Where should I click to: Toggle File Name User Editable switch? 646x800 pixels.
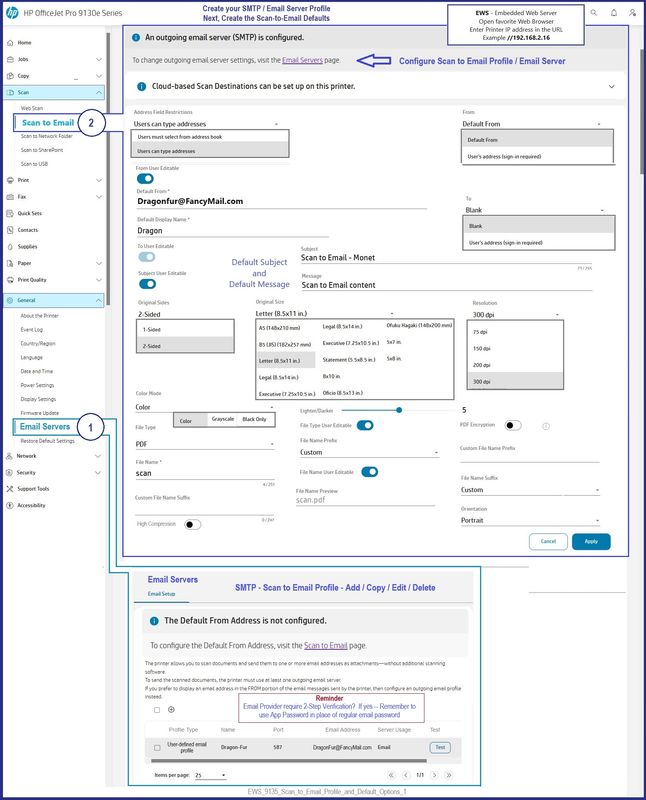point(369,472)
